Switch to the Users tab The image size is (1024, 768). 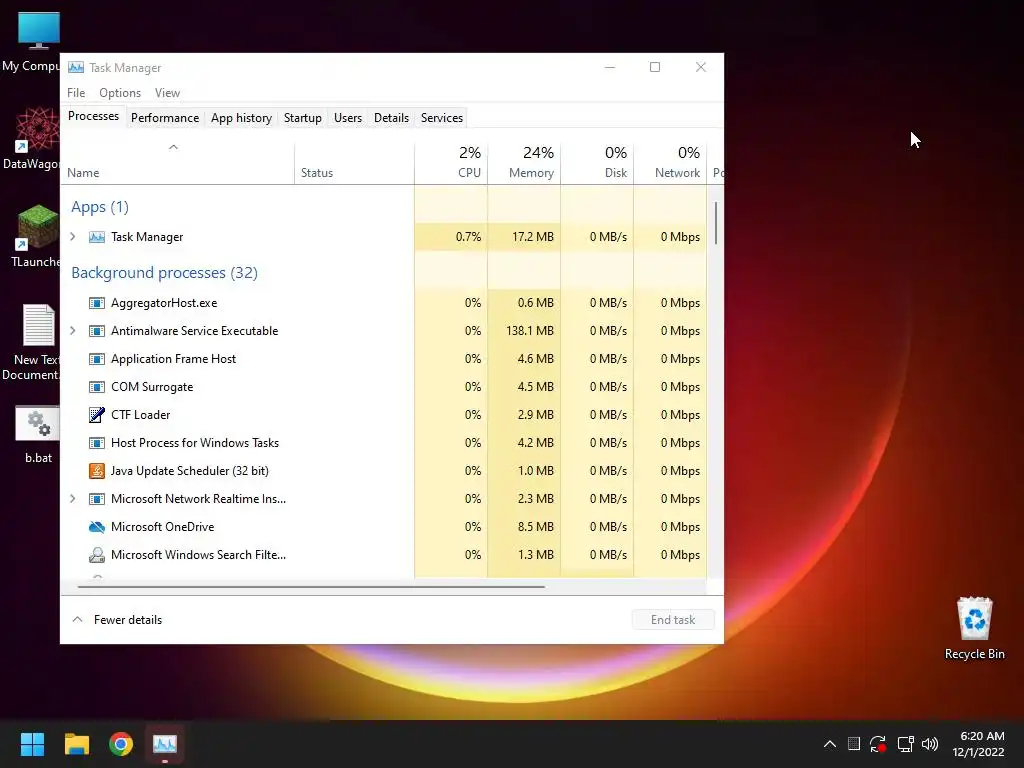pos(347,118)
